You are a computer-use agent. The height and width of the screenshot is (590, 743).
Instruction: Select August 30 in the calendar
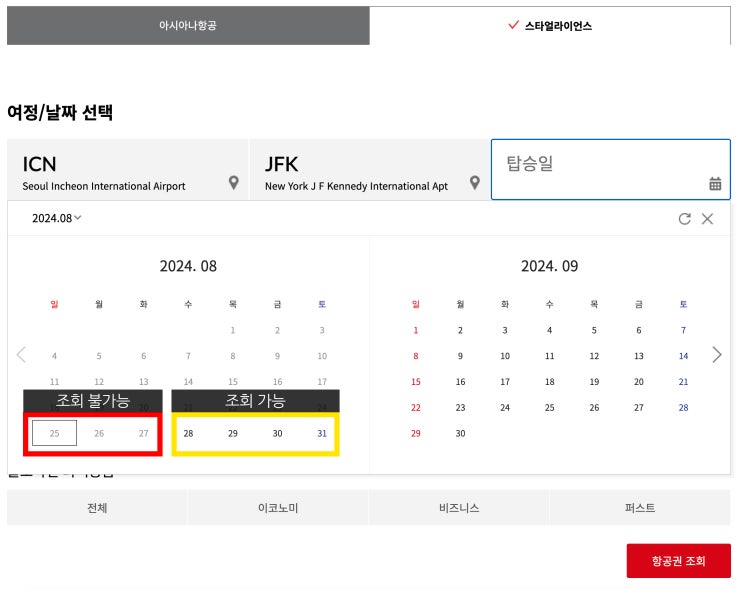[277, 433]
